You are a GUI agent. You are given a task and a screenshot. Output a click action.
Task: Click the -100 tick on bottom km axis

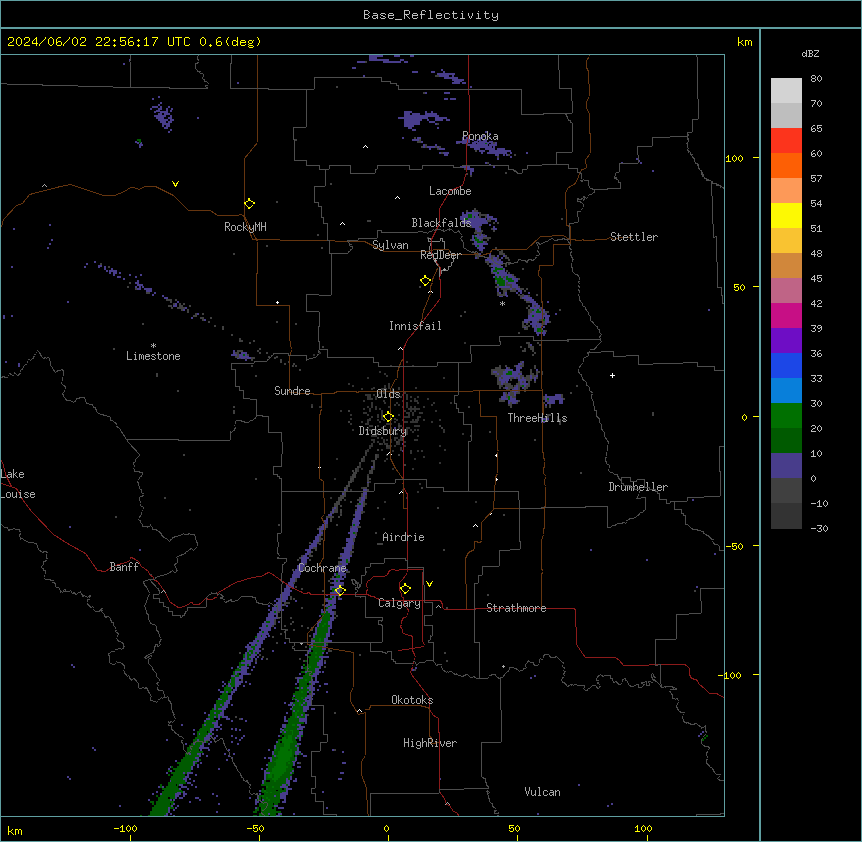tap(125, 828)
